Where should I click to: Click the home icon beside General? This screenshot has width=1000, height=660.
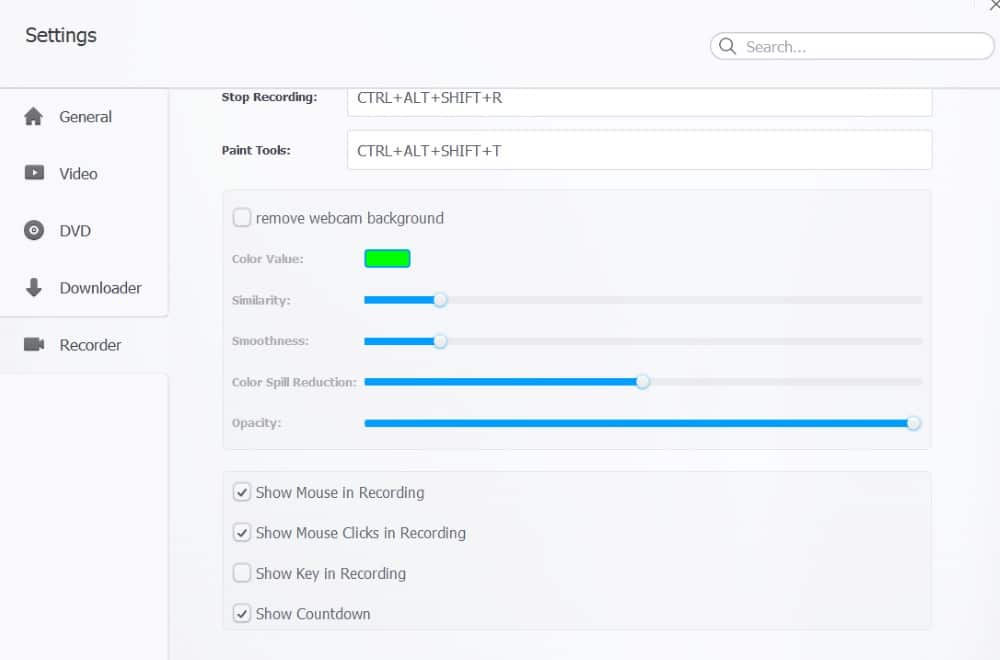(34, 117)
